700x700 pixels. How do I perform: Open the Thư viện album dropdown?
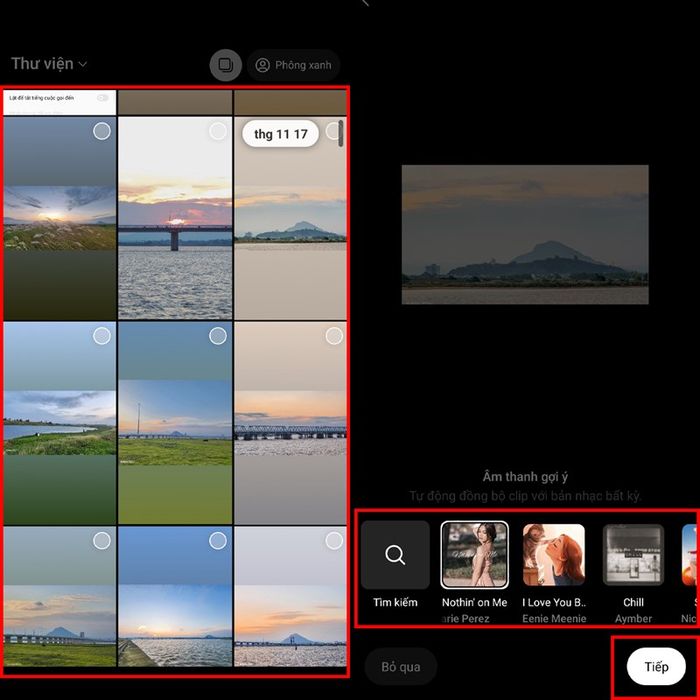point(49,64)
